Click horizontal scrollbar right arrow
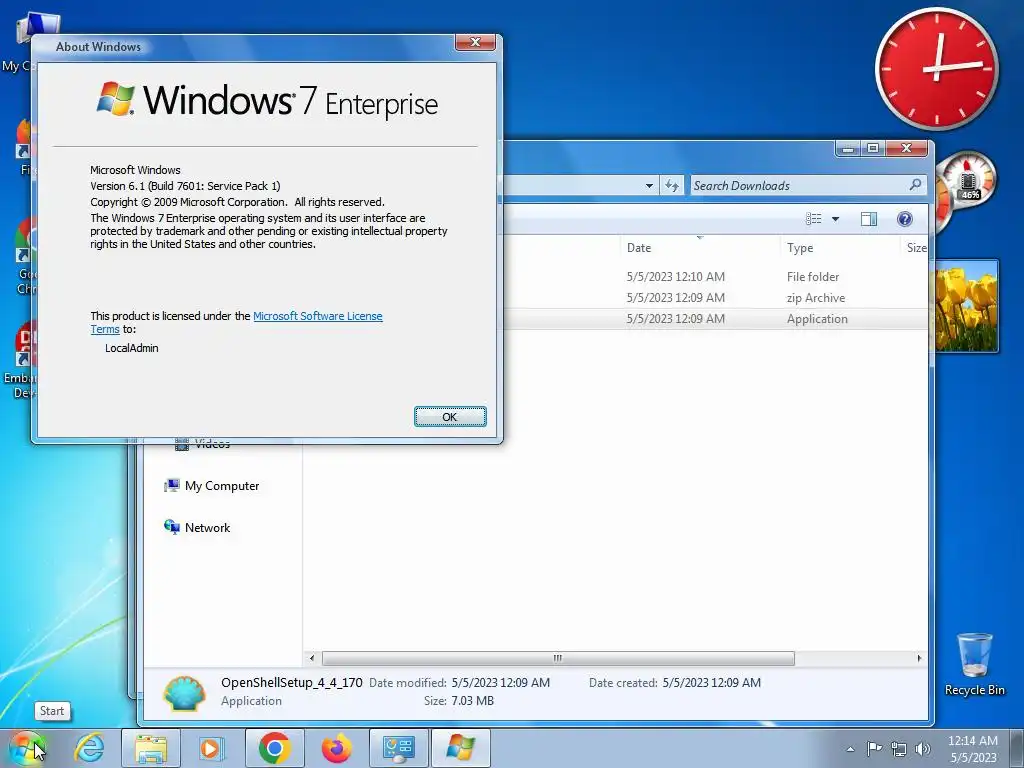1024x768 pixels. click(x=920, y=658)
